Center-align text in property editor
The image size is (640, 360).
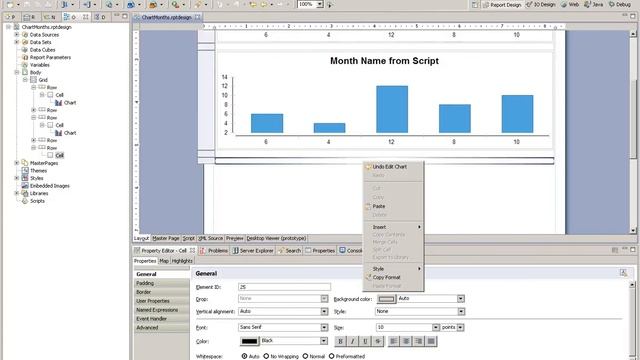pyautogui.click(x=406, y=341)
